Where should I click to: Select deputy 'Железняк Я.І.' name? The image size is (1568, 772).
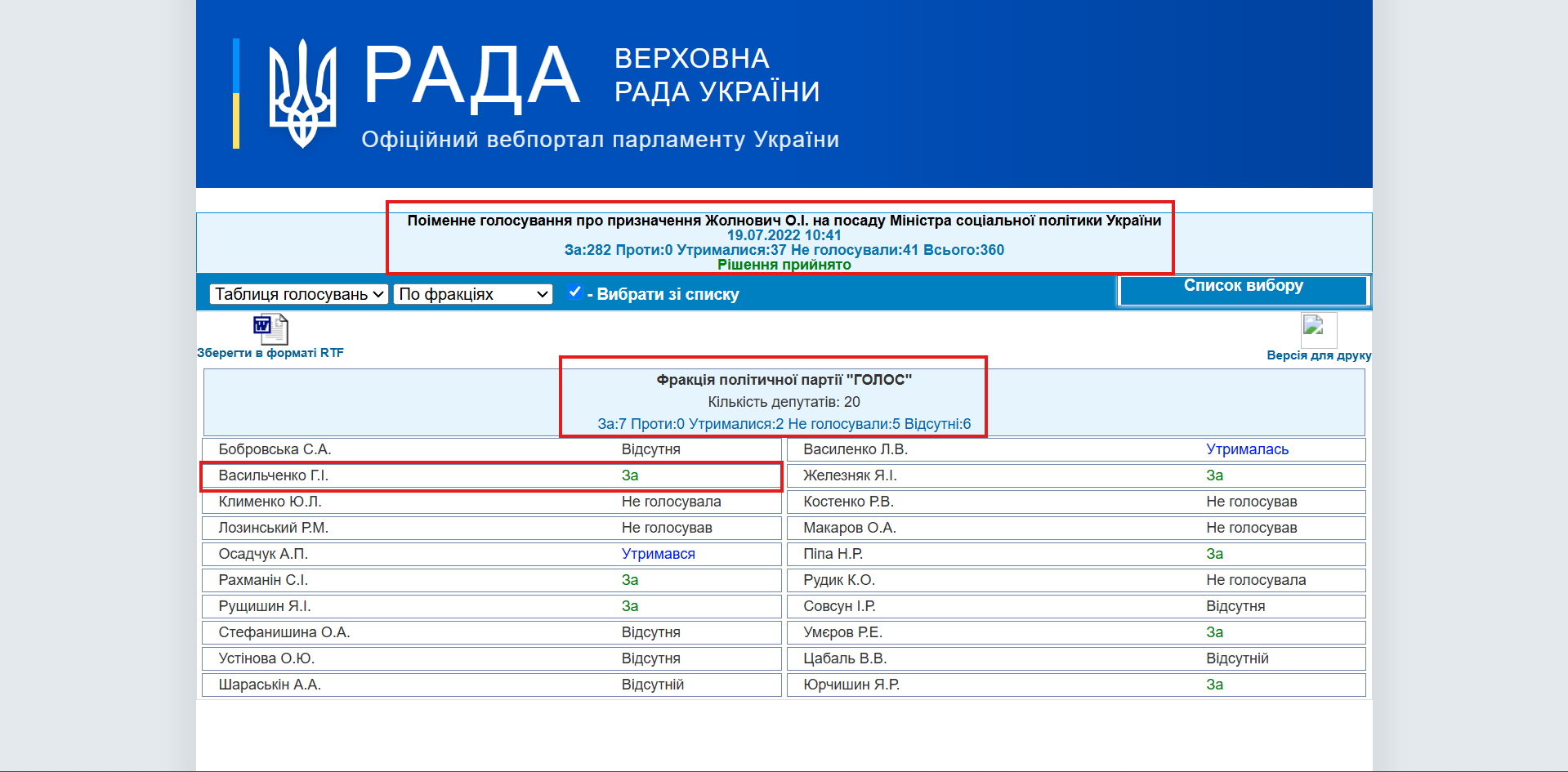pyautogui.click(x=850, y=475)
